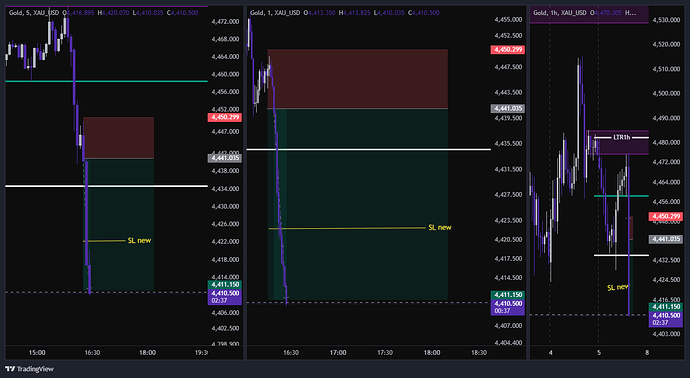Select the SL new label on the 1-minute chart

tap(440, 228)
